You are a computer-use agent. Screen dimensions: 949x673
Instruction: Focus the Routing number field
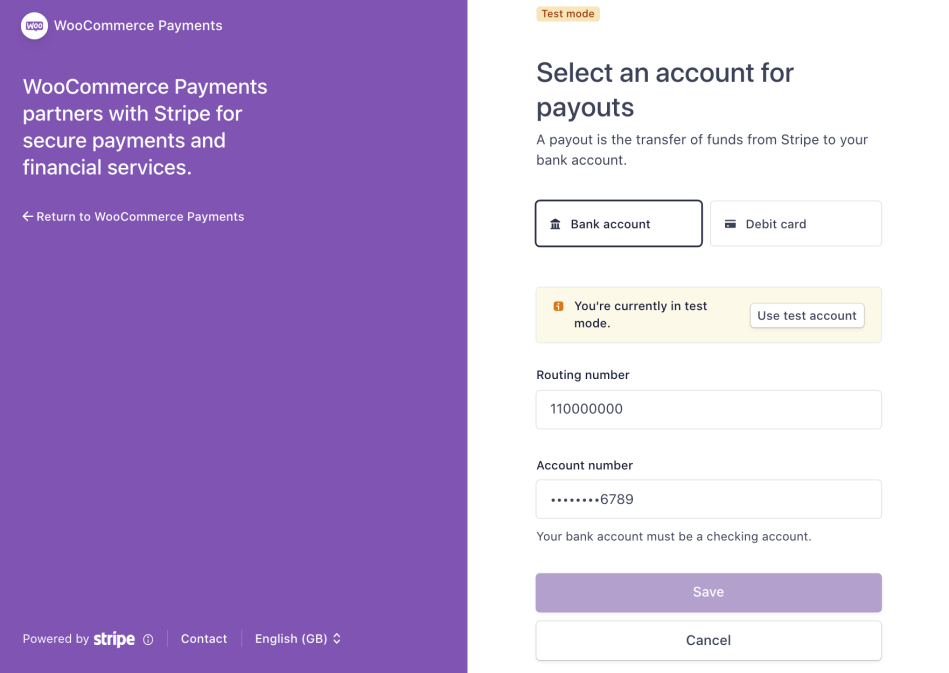click(708, 409)
